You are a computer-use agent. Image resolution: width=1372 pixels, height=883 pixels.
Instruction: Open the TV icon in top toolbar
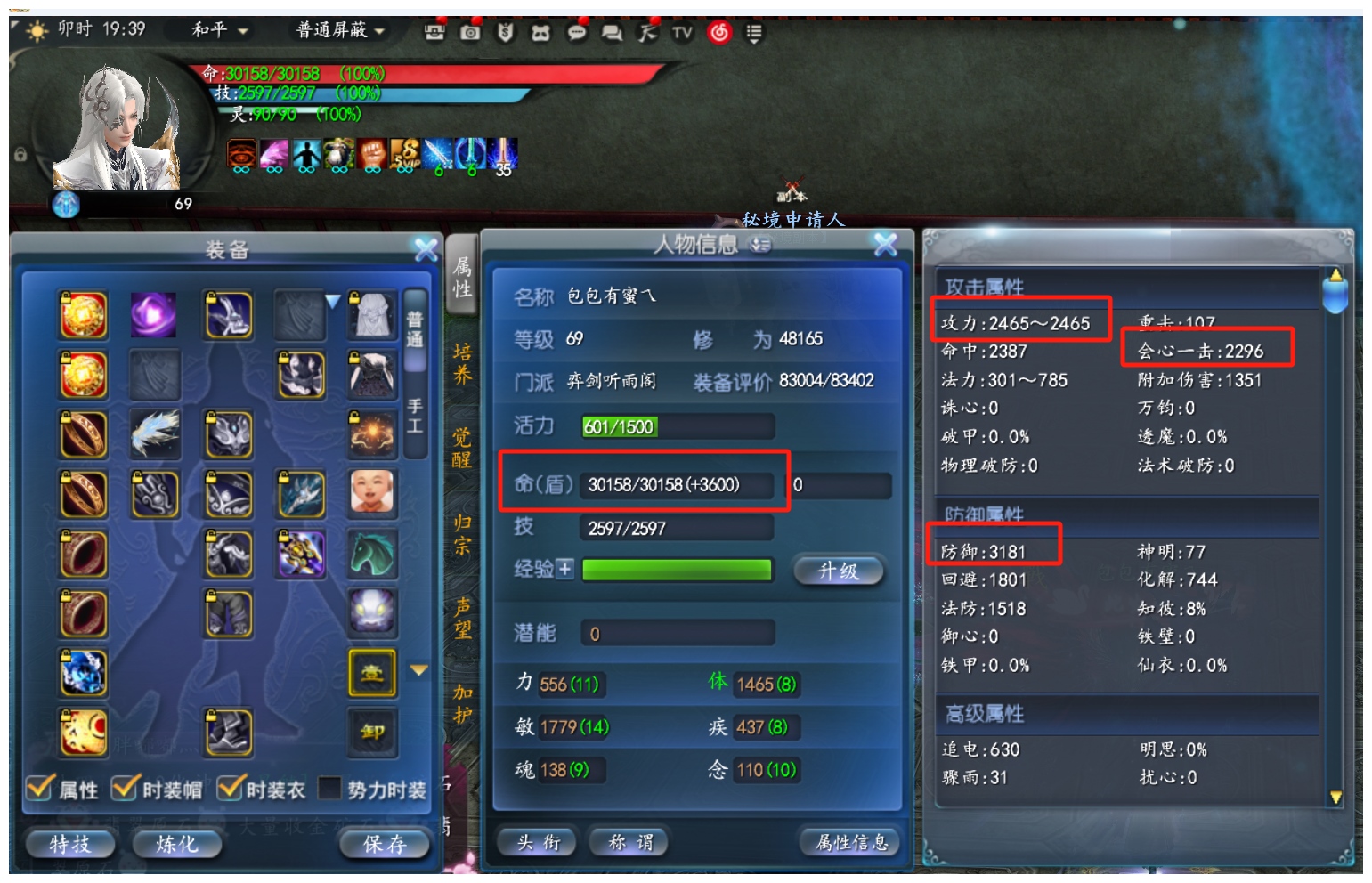coord(682,33)
